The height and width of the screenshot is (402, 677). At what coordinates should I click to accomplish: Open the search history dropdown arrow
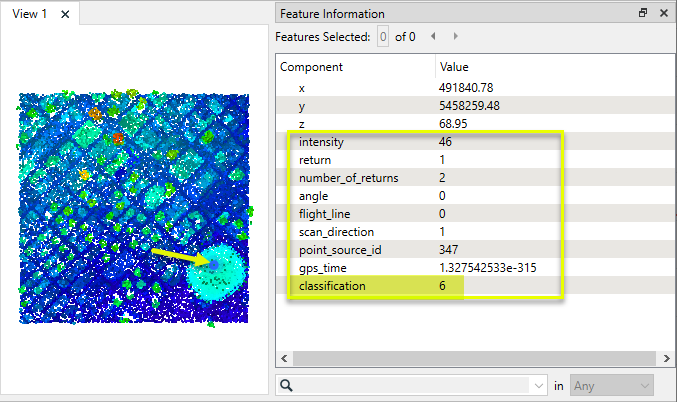pos(540,384)
